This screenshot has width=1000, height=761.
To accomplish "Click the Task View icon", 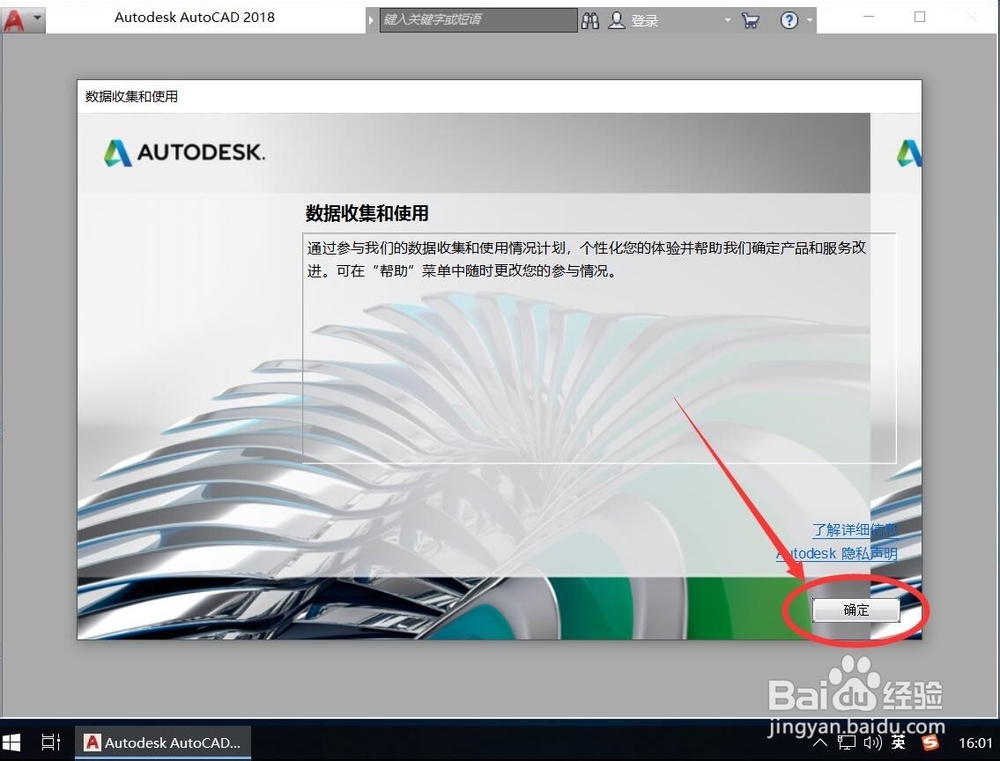I will point(50,742).
